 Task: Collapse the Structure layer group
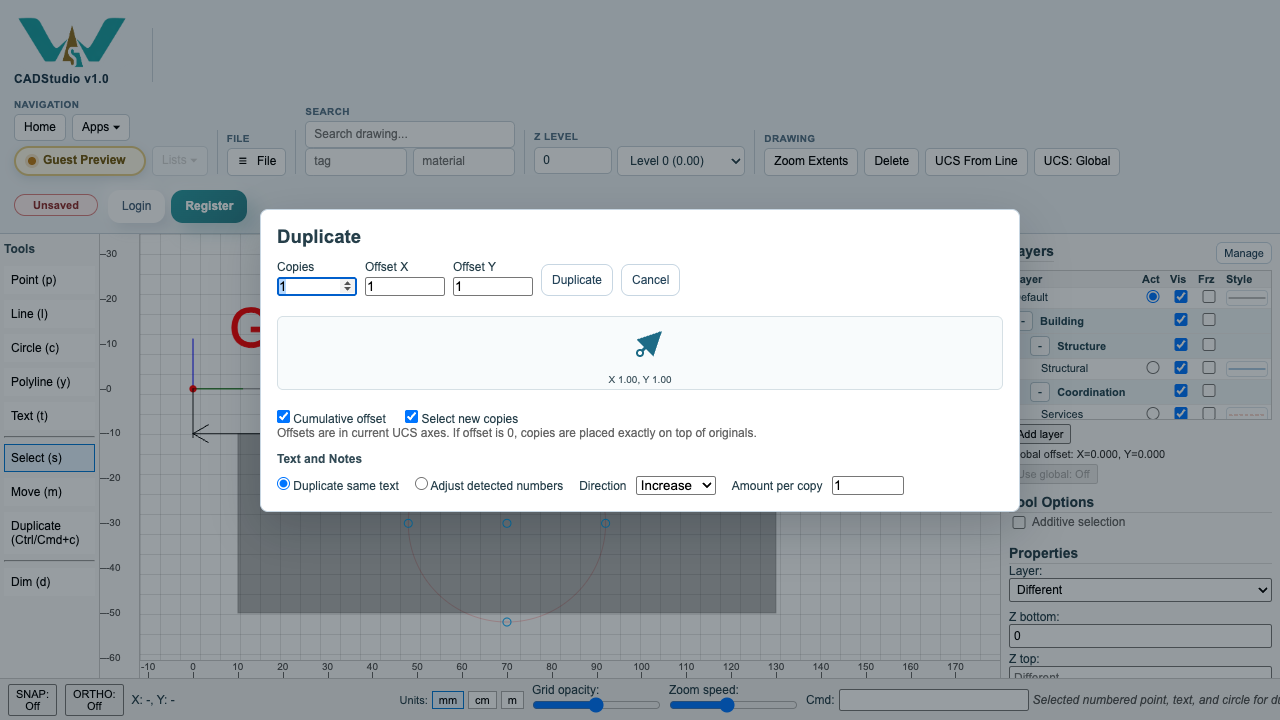tap(1040, 346)
